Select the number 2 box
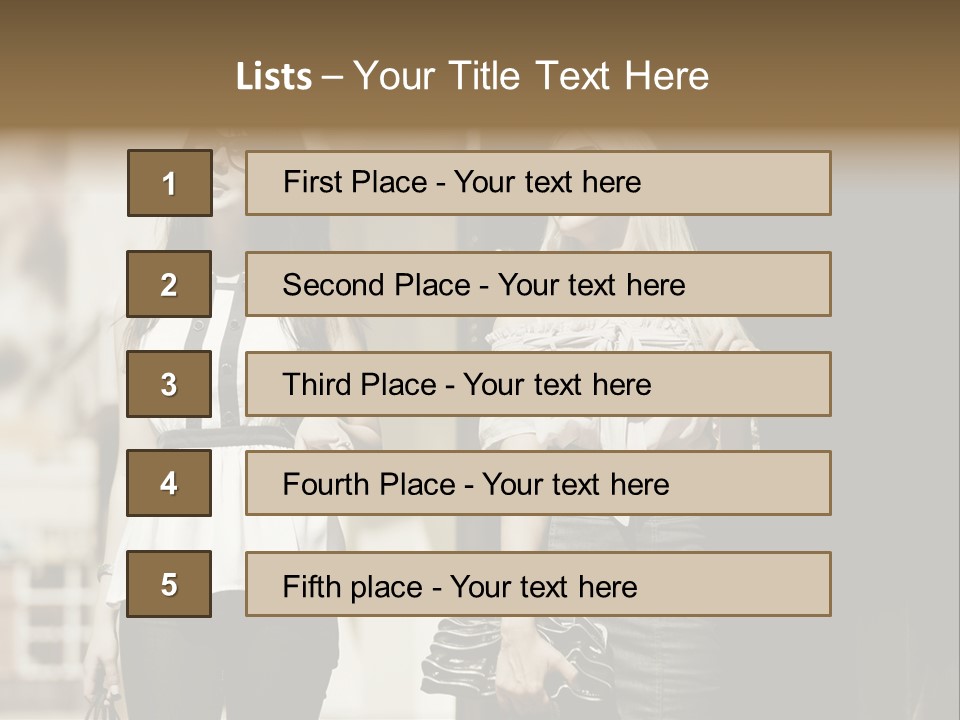Image resolution: width=960 pixels, height=720 pixels. click(169, 284)
